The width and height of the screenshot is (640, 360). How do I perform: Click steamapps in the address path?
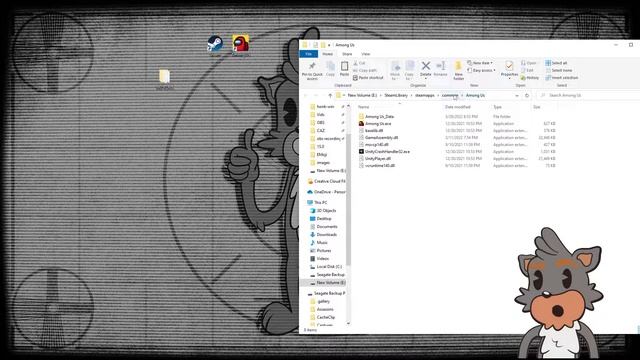tap(425, 96)
